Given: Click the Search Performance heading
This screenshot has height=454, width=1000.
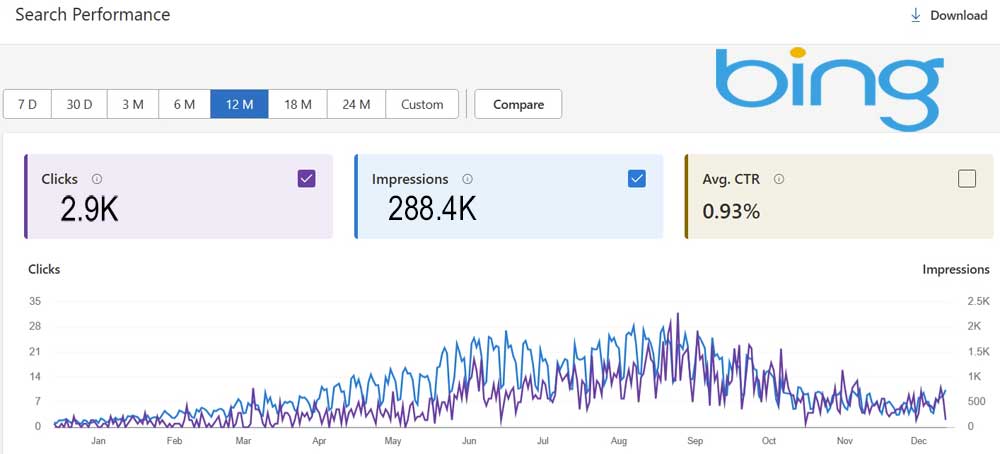Looking at the screenshot, I should (x=92, y=15).
